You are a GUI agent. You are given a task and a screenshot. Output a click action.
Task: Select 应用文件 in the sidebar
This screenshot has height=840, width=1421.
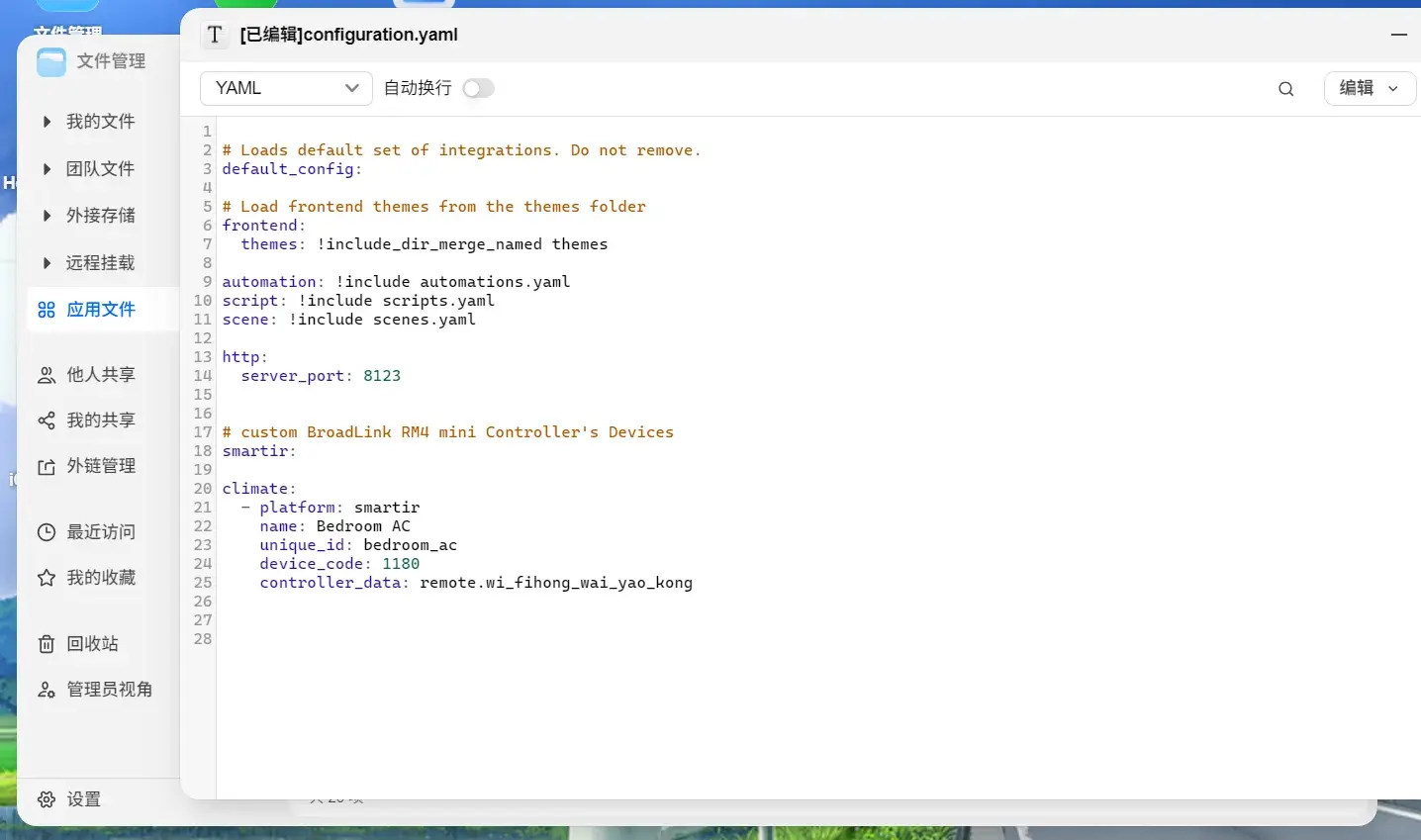pyautogui.click(x=99, y=310)
